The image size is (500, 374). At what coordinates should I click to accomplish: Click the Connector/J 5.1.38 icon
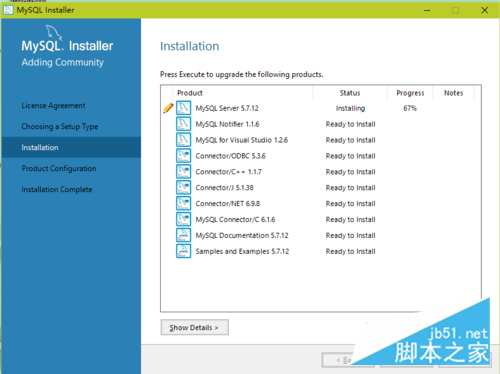(183, 187)
